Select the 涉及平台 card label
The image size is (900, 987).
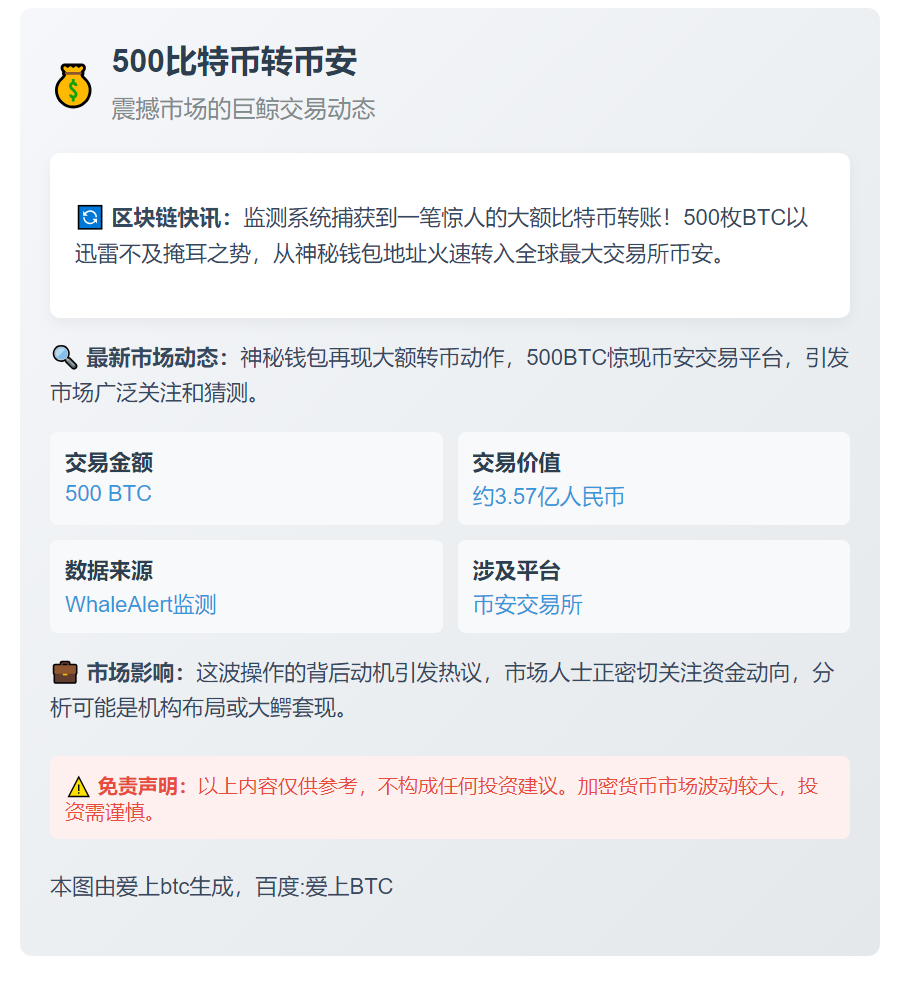(516, 570)
